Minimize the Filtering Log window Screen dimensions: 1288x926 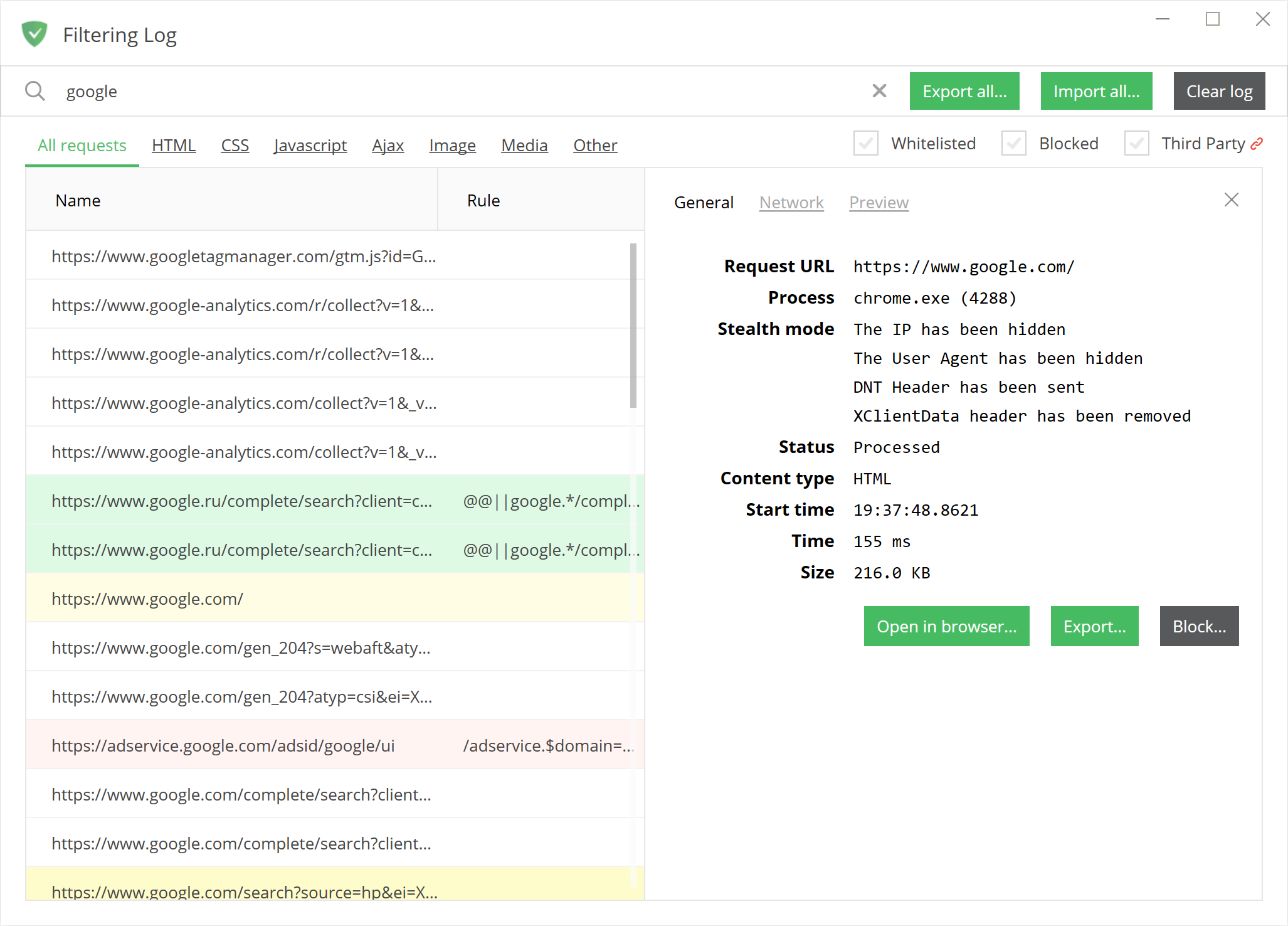[x=1163, y=19]
